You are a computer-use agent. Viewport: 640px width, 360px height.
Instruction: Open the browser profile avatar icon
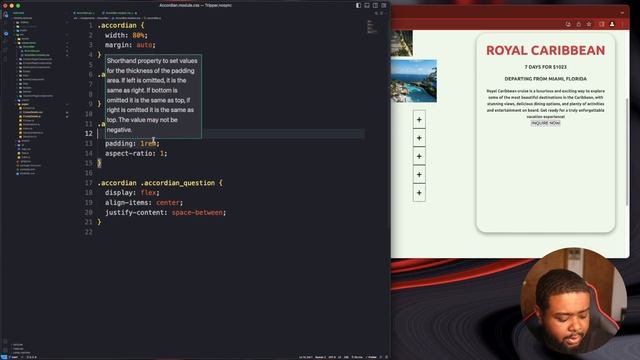point(612,24)
